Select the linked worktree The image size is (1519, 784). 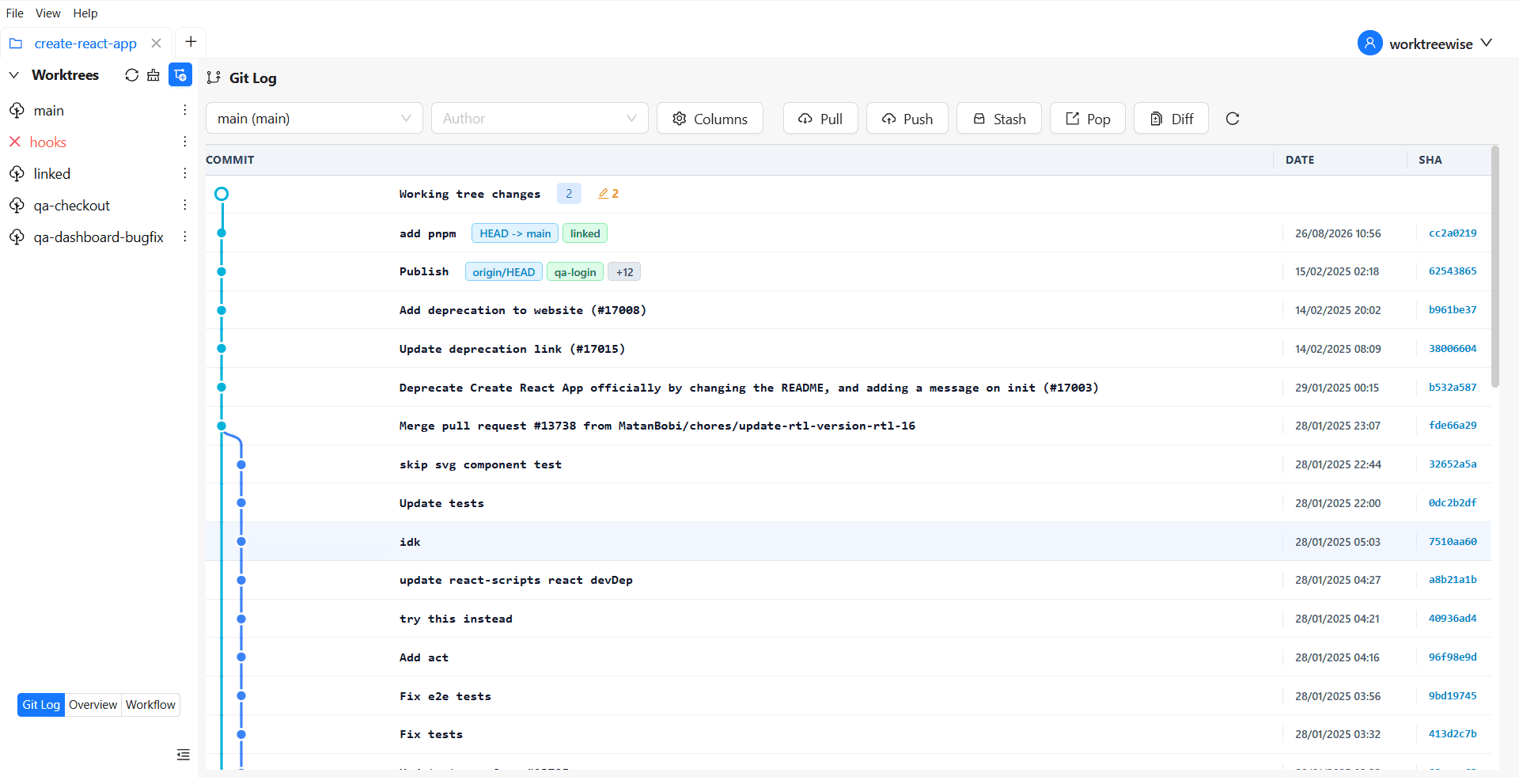point(51,174)
